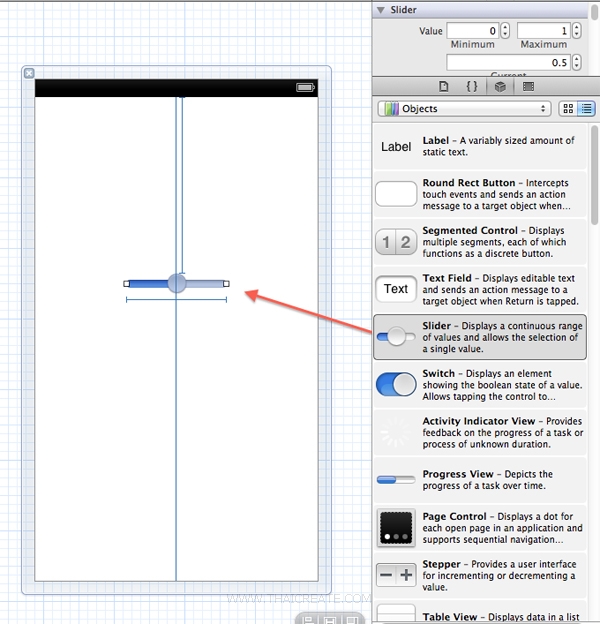
Task: Click the Page Control description text
Action: [502, 528]
